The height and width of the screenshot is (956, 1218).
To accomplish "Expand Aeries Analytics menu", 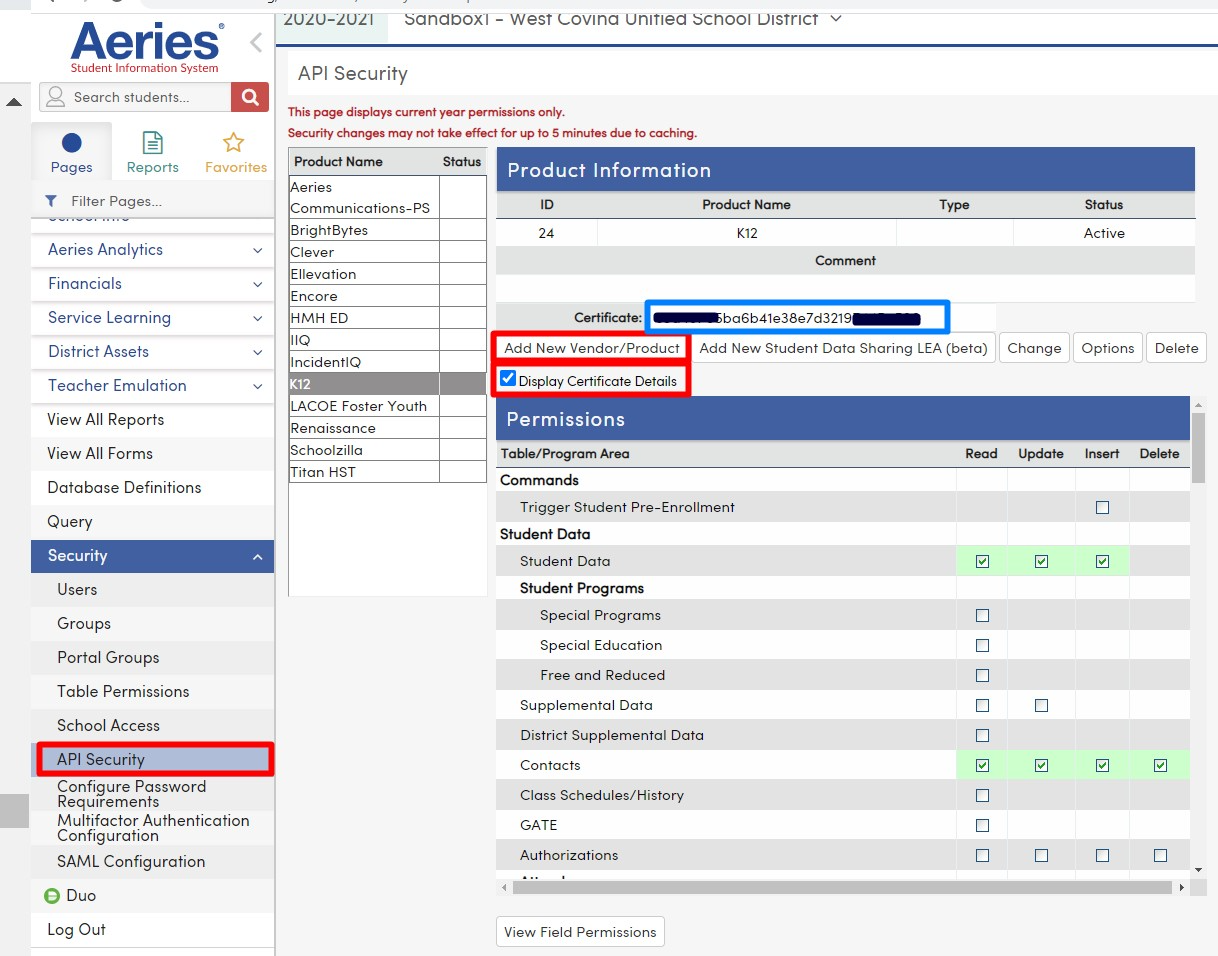I will [x=152, y=250].
